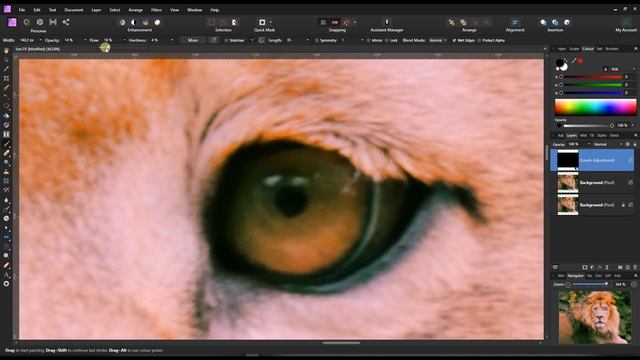Switch to the Export persona icon
Image resolution: width=640 pixels, height=360 pixels.
tap(66, 22)
